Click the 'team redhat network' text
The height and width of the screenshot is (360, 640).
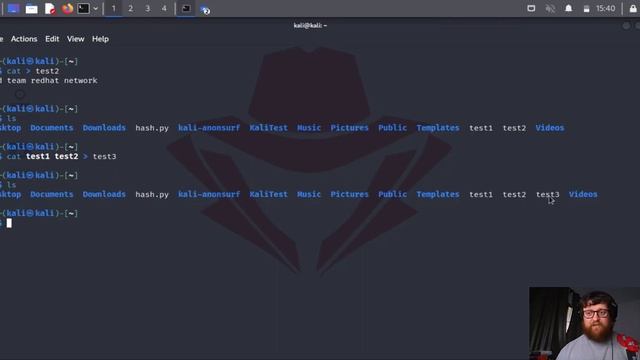point(52,80)
